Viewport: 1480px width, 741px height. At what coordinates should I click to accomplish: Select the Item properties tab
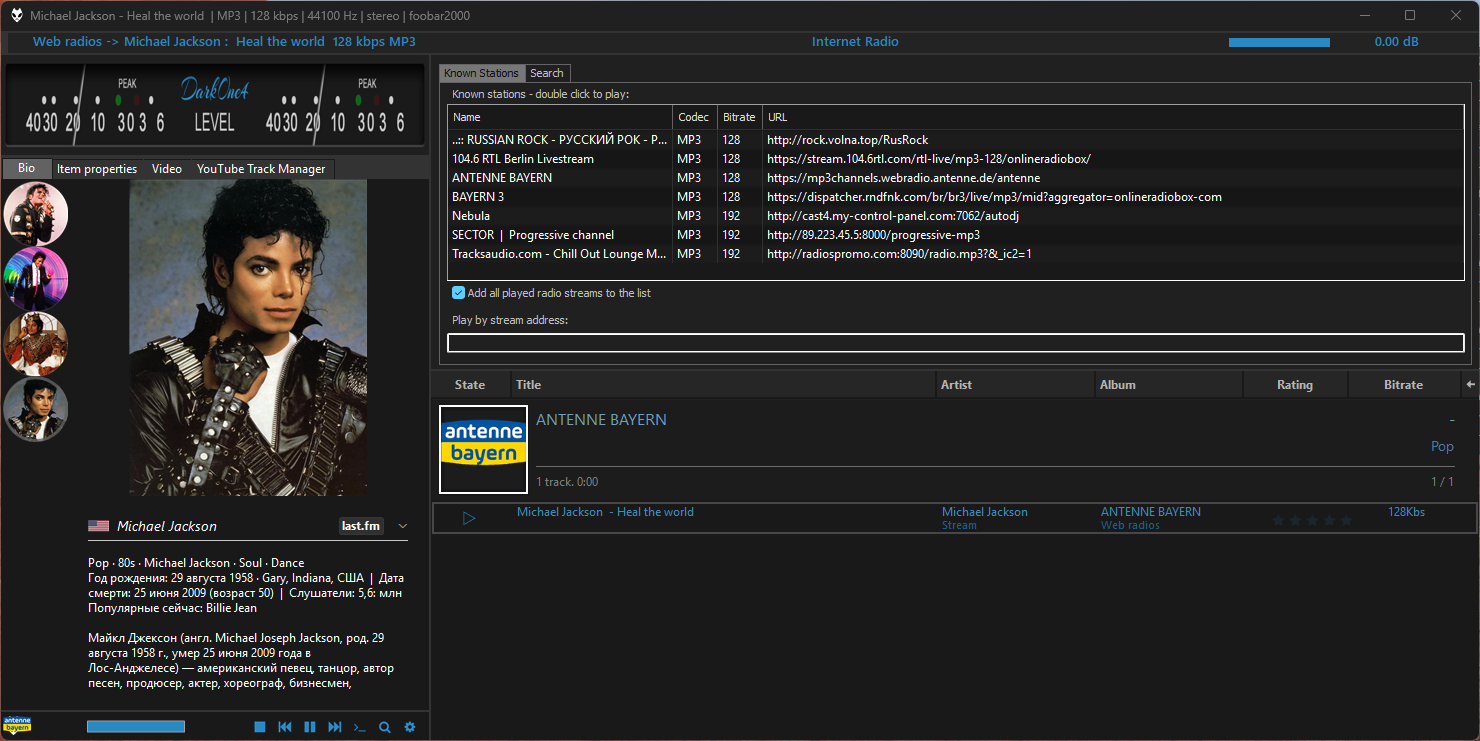click(x=97, y=169)
